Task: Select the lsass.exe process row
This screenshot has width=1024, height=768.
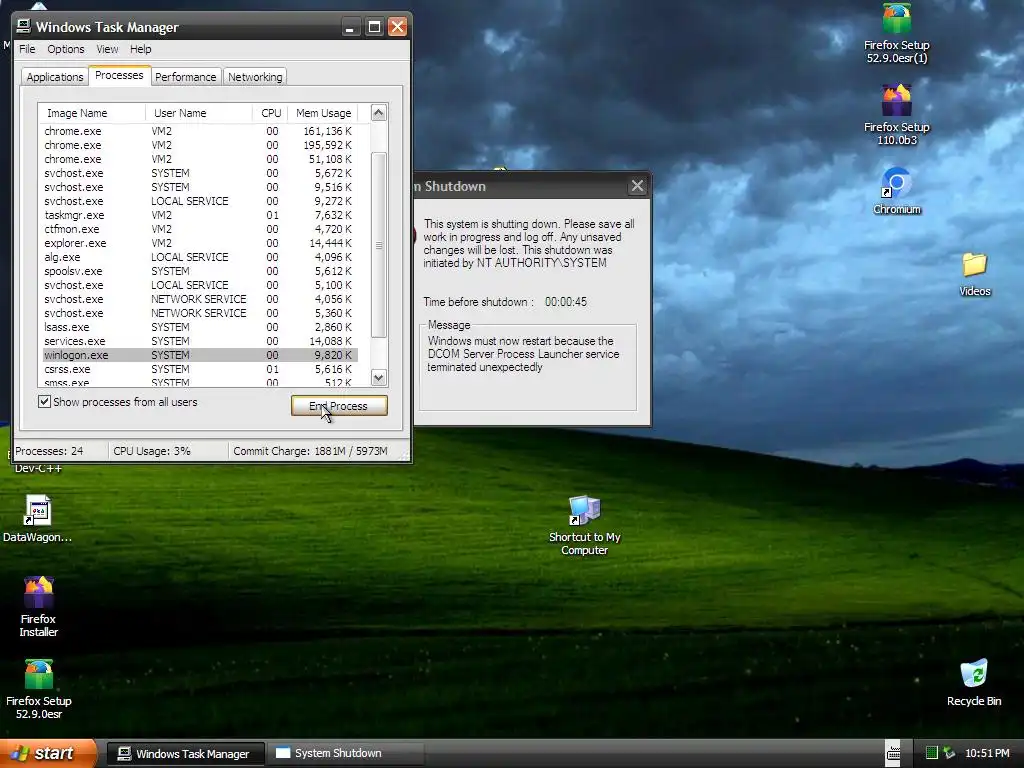Action: coord(199,327)
